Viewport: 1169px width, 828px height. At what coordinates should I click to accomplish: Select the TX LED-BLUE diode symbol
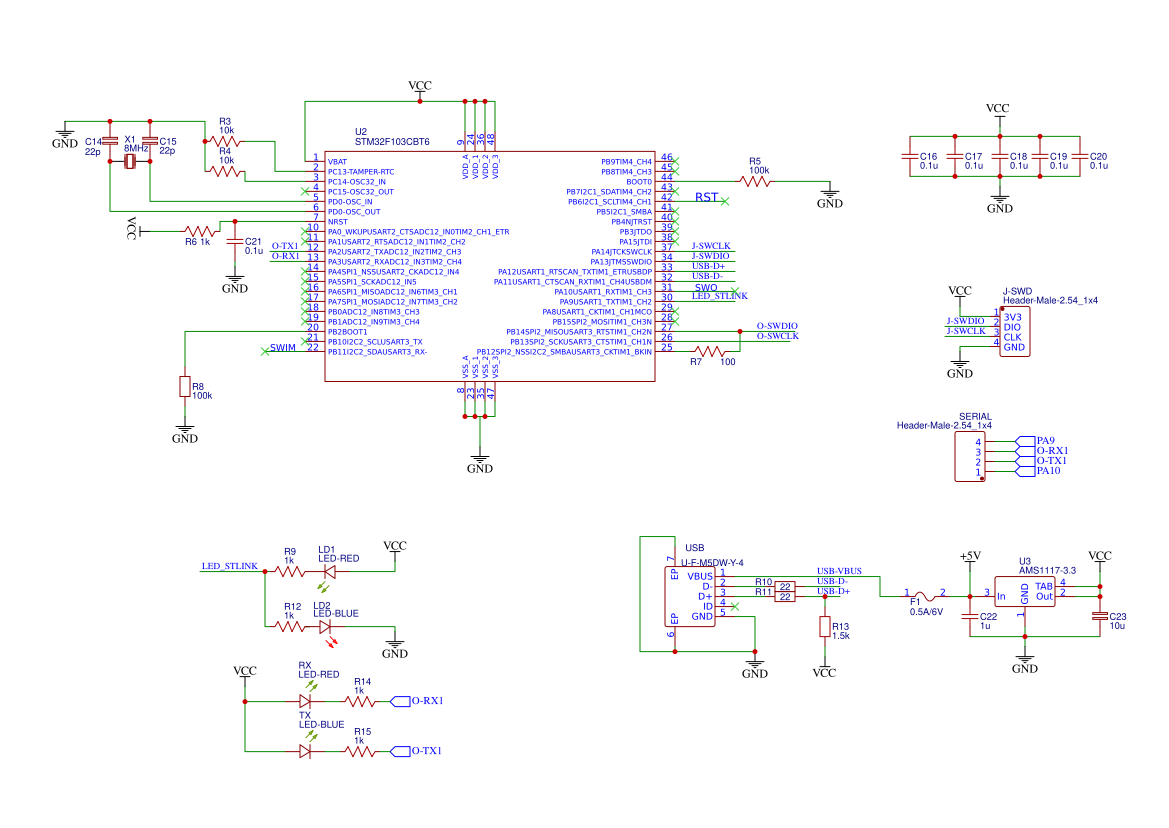pyautogui.click(x=306, y=751)
